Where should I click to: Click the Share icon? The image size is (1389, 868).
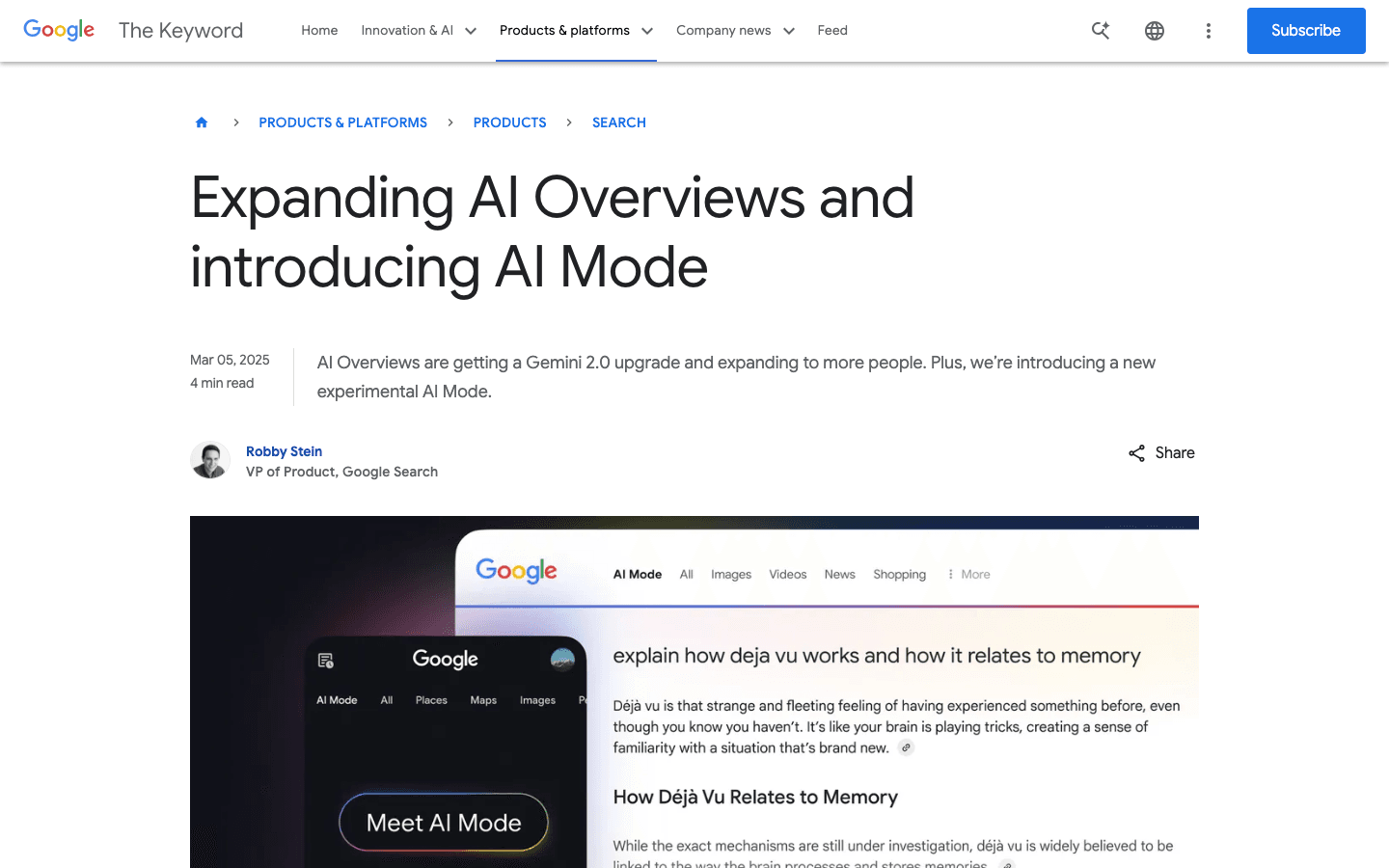[1137, 453]
